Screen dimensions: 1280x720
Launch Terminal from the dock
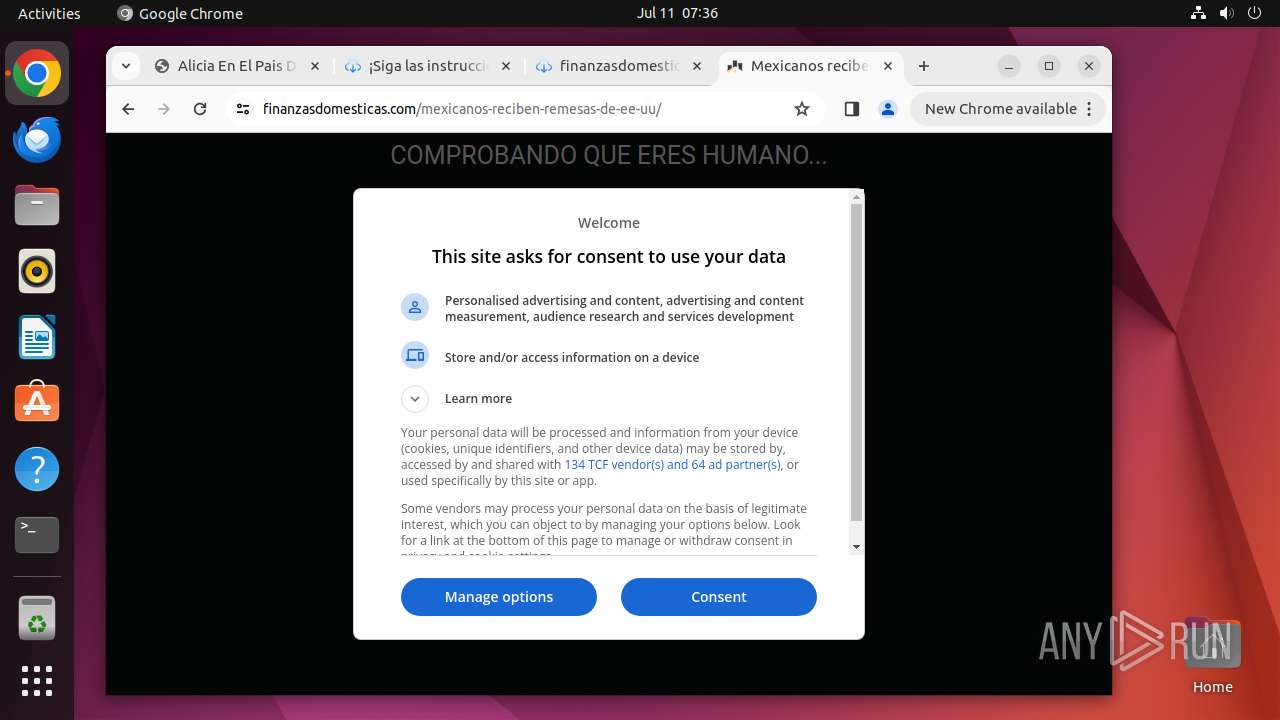click(37, 535)
